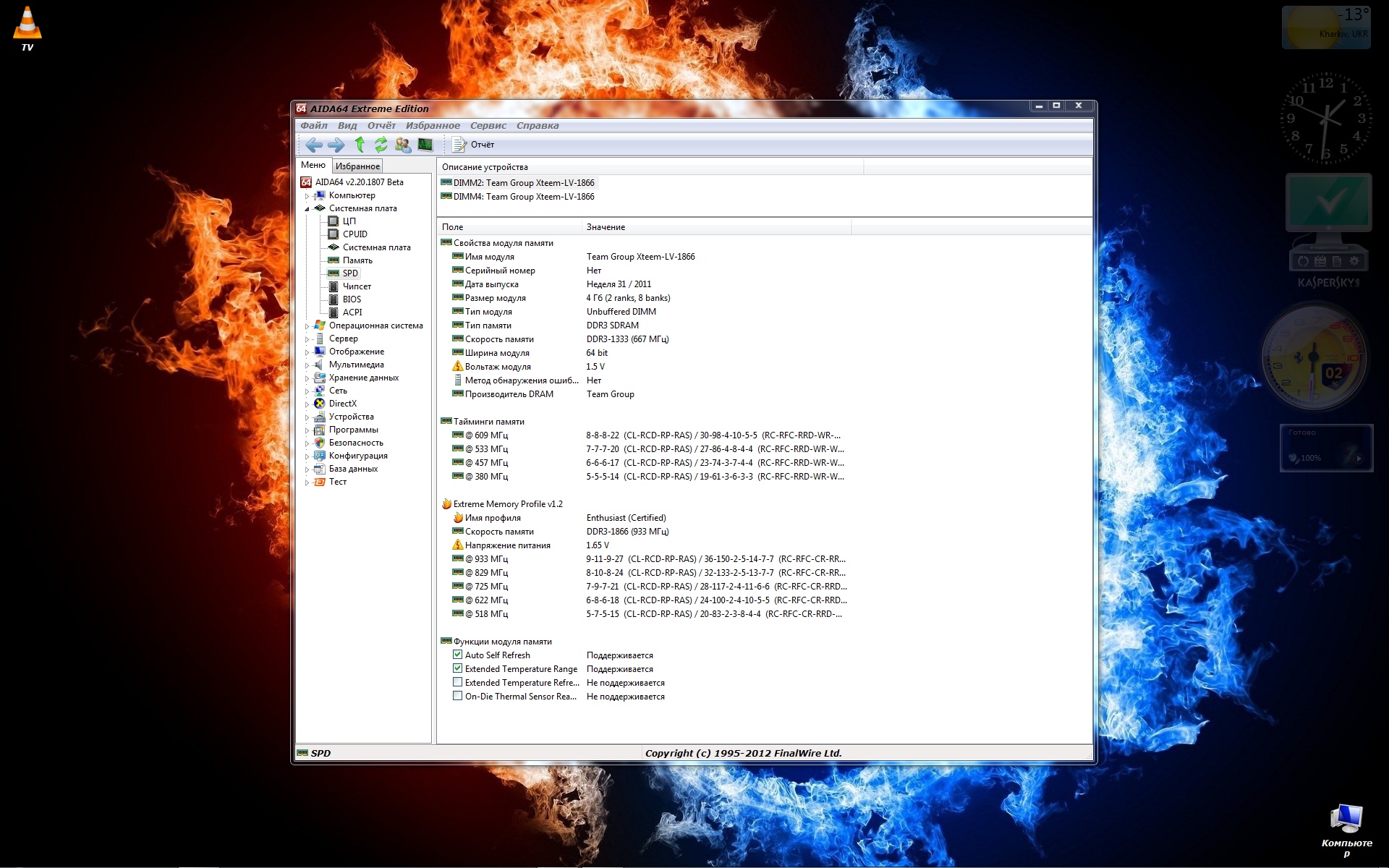
Task: Select the ACPI icon in the tree
Action: click(x=334, y=312)
